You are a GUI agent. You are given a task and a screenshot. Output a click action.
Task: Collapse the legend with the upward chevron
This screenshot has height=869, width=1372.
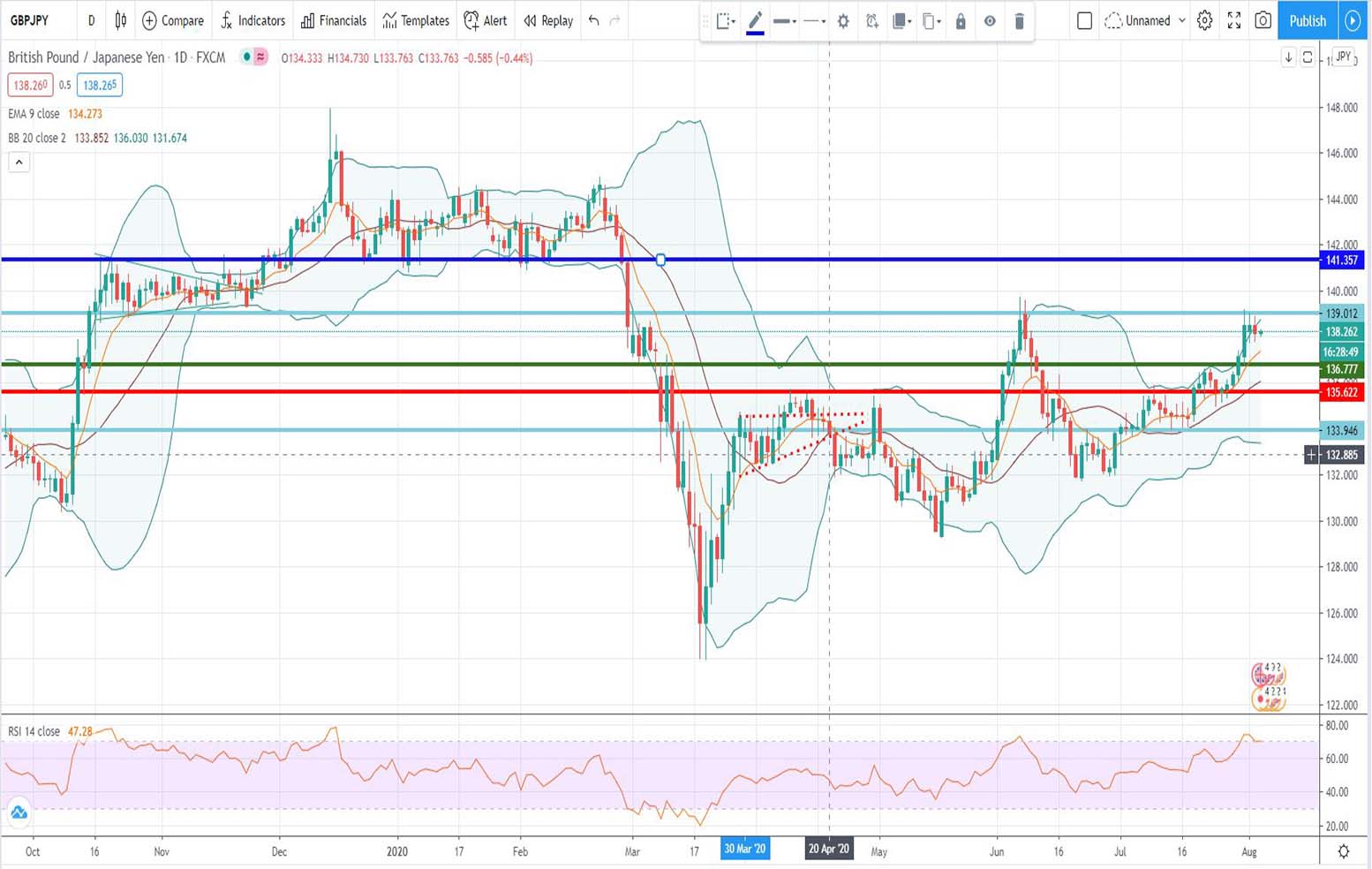click(19, 162)
